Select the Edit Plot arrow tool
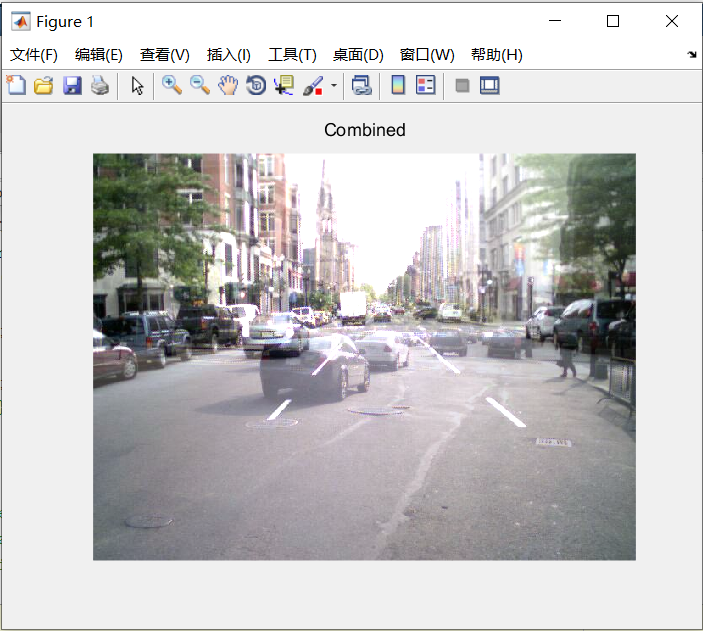The image size is (703, 631). pyautogui.click(x=137, y=85)
